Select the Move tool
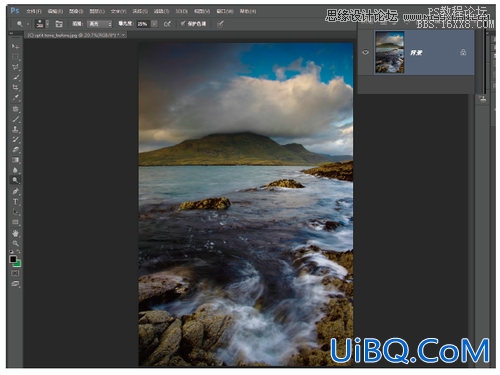Screen dimensions: 500x375 (x=15, y=46)
